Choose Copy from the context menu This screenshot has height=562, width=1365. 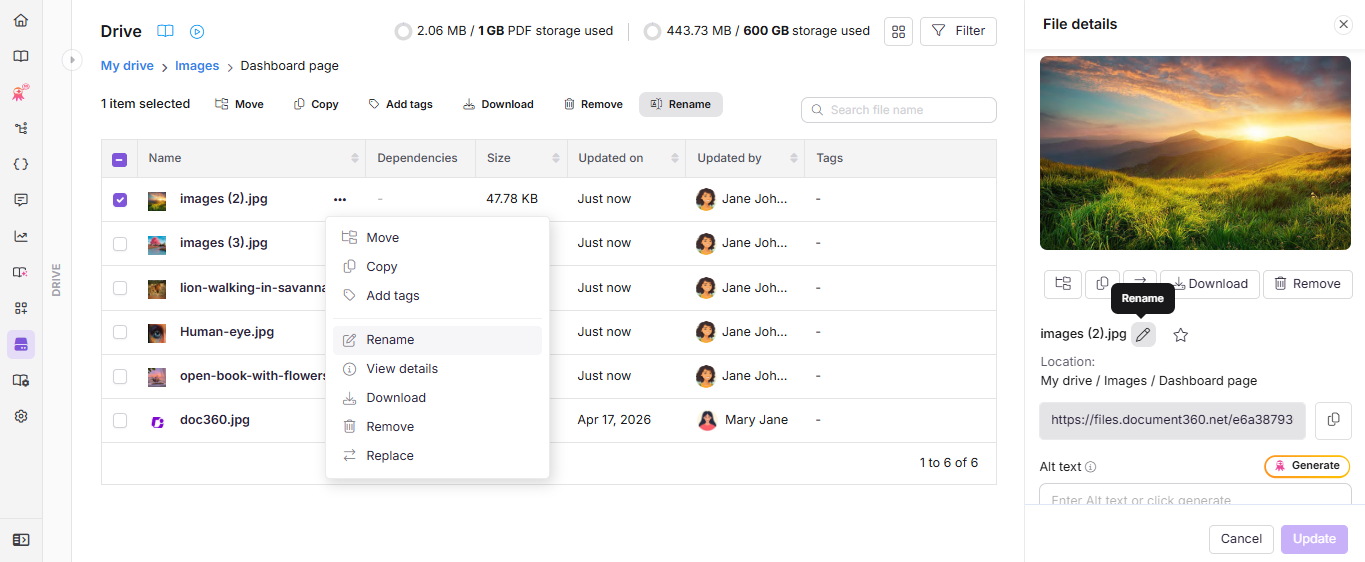click(x=437, y=267)
